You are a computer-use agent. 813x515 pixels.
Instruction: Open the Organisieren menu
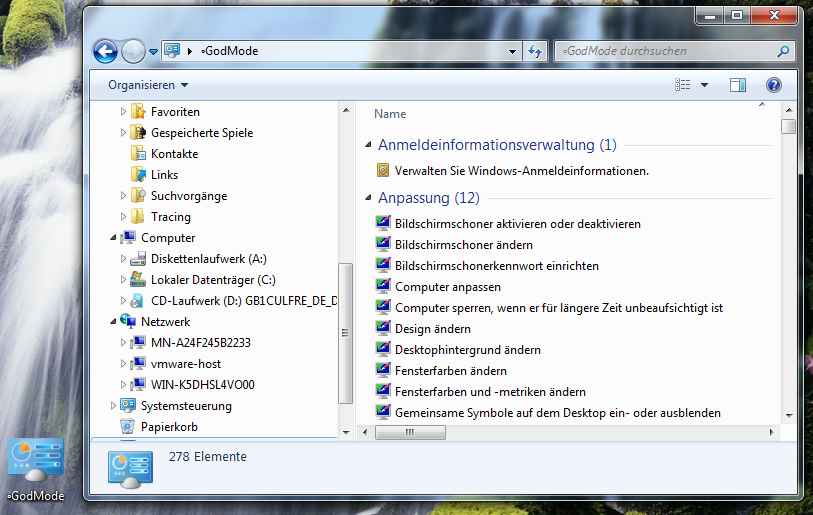coord(148,85)
